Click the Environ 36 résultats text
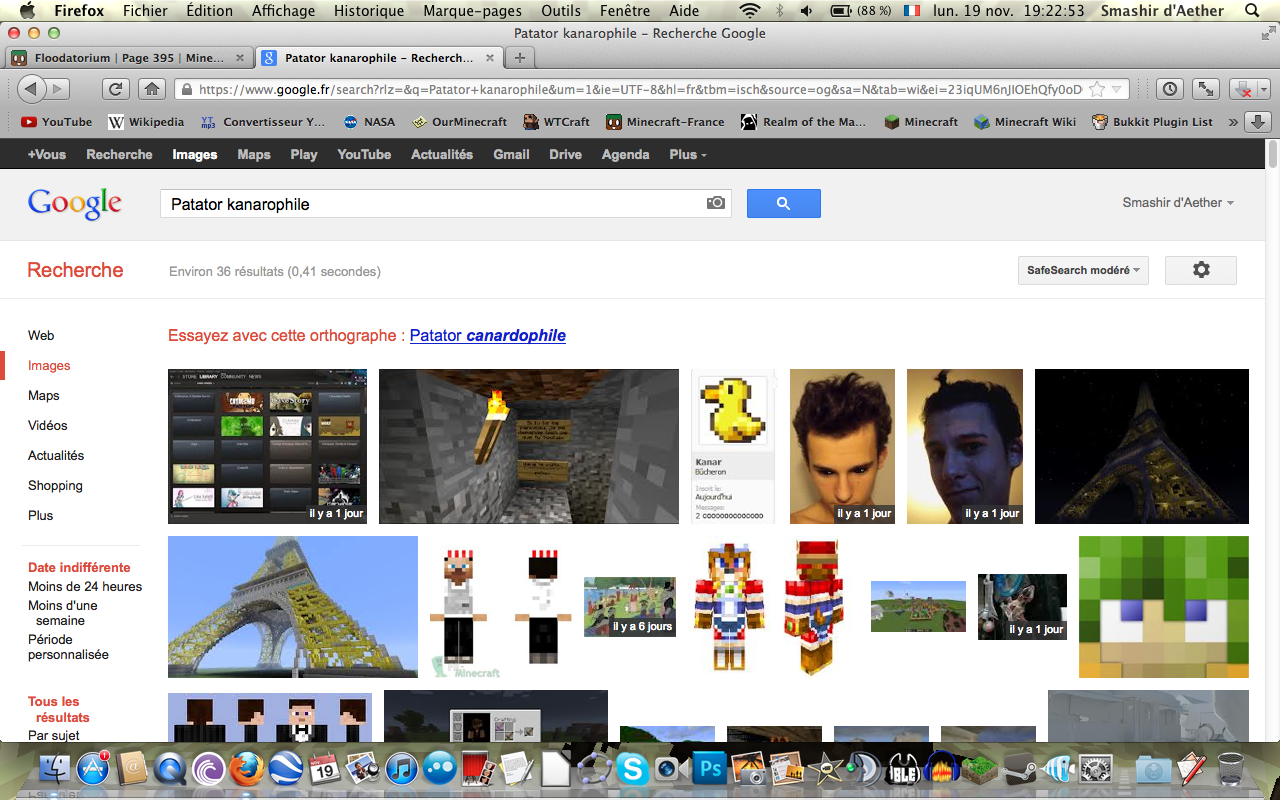 point(275,271)
